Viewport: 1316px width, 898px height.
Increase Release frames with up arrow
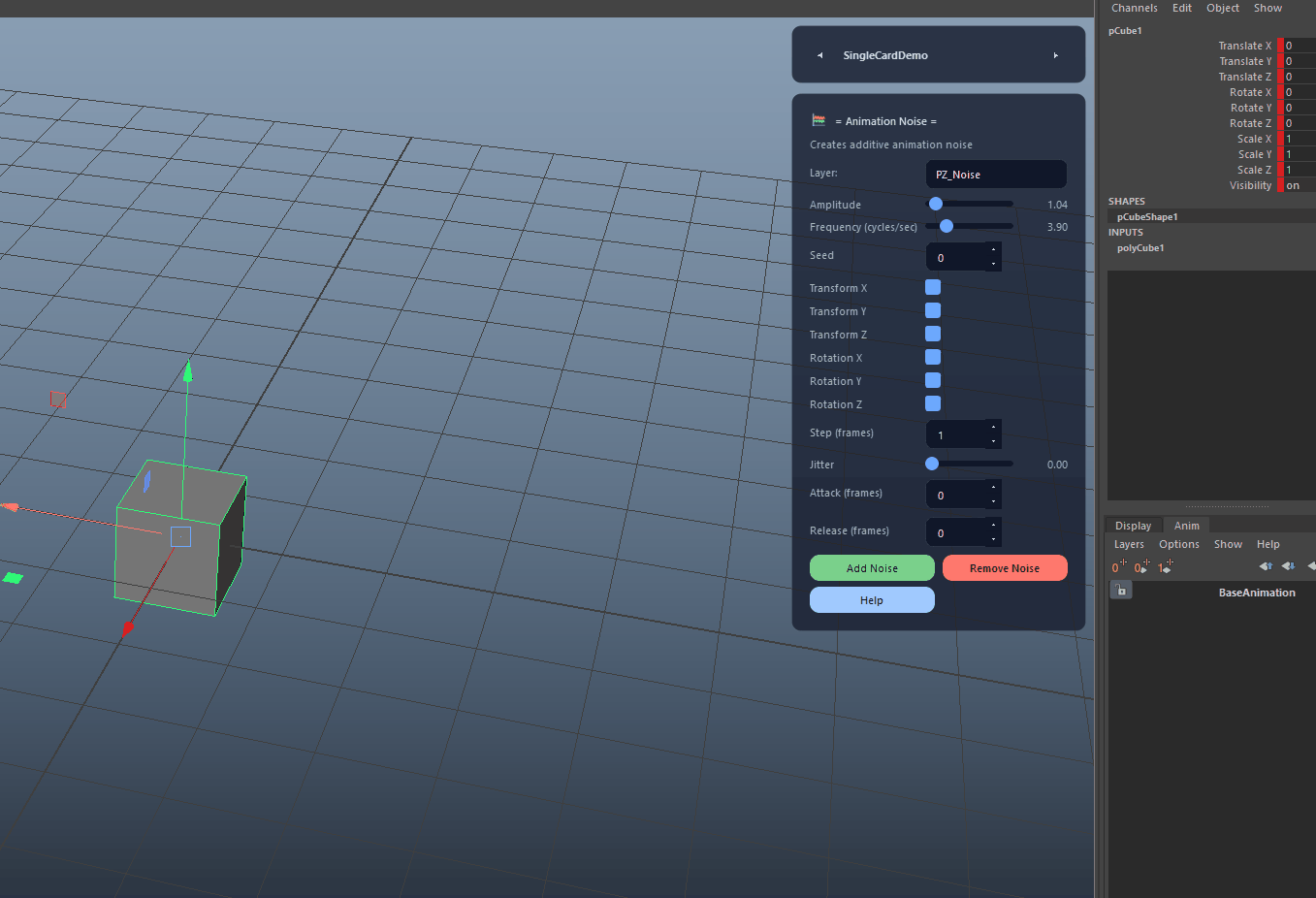[993, 526]
